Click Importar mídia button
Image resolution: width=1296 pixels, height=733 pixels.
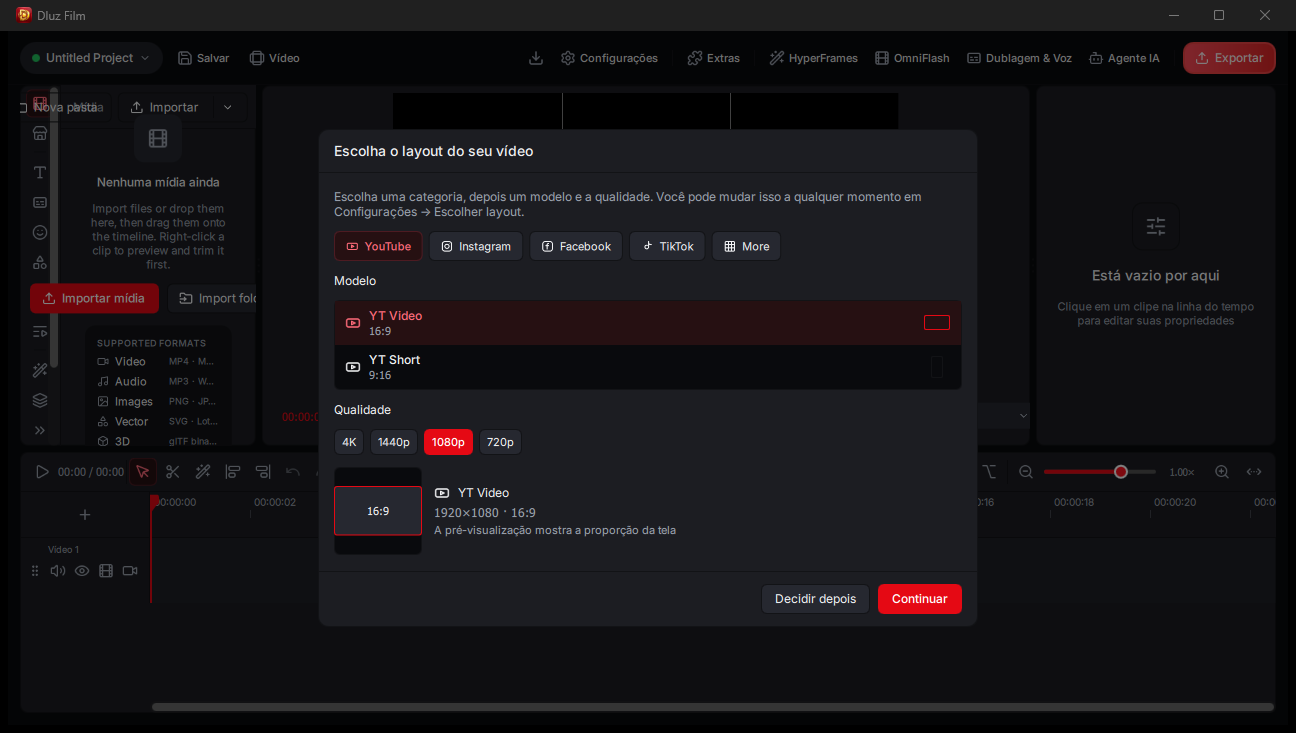[x=94, y=298]
